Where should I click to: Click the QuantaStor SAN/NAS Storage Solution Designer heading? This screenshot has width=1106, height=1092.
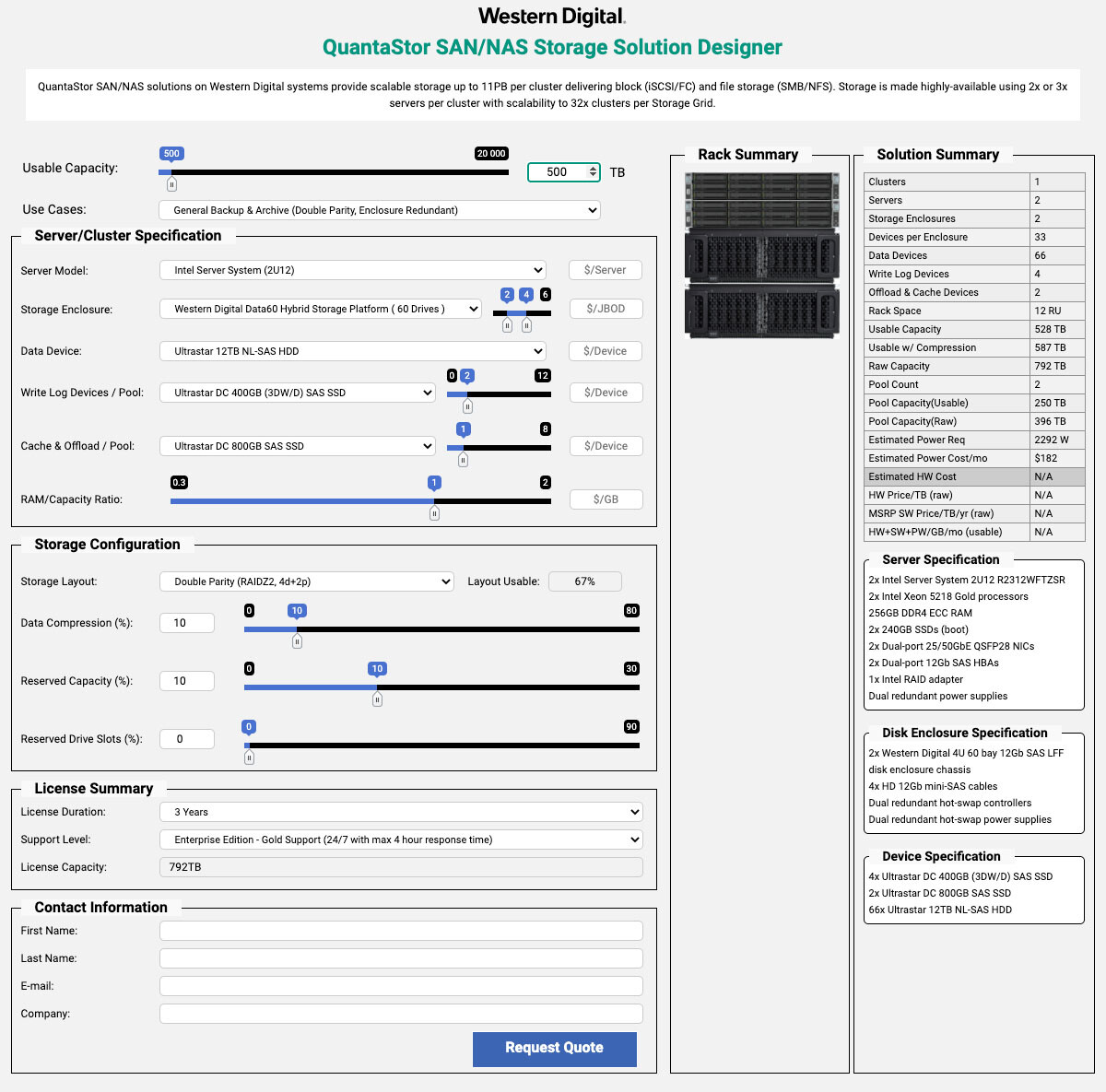pos(552,47)
